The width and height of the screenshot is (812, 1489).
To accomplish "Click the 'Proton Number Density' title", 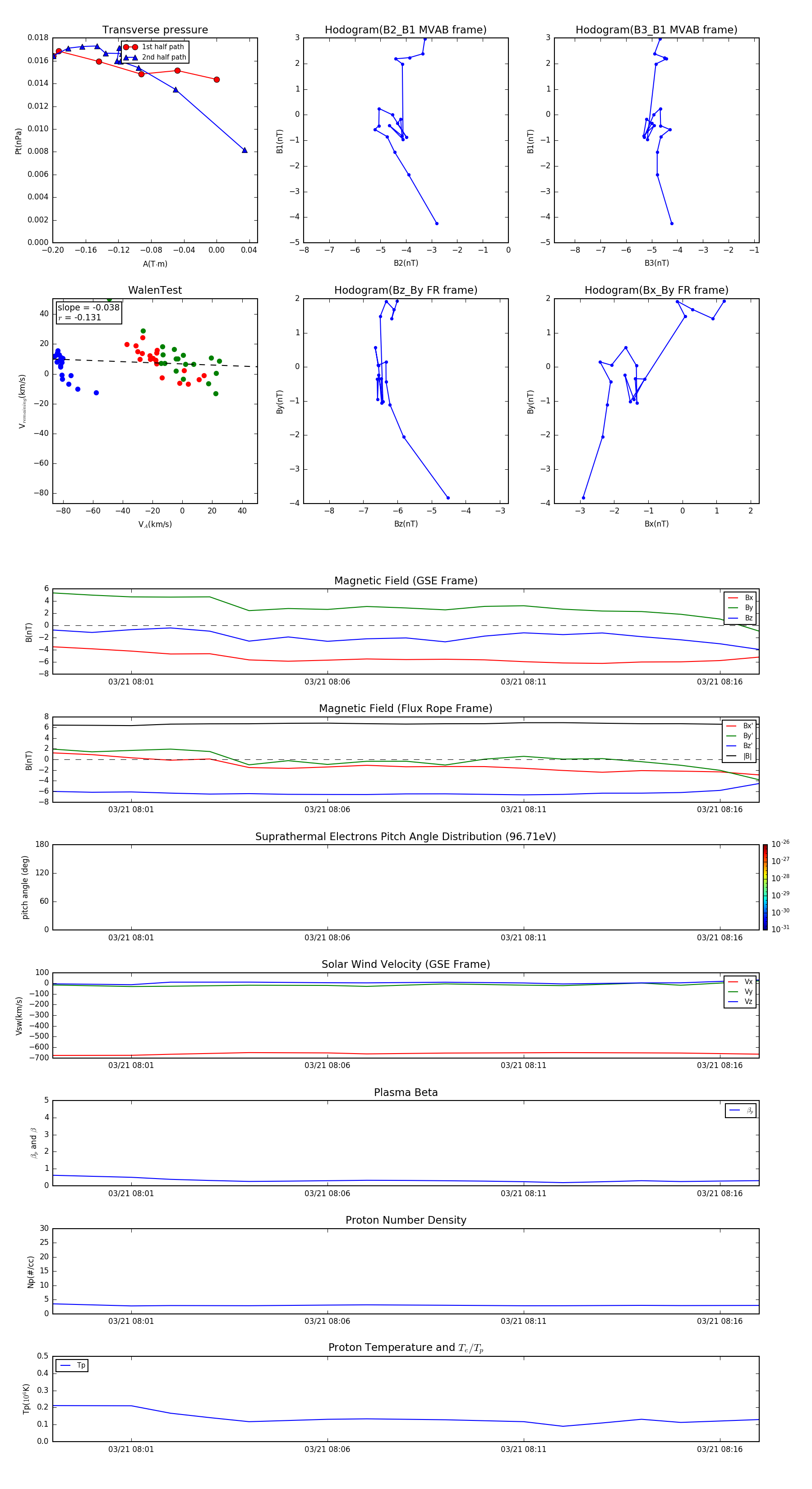I will [406, 1220].
